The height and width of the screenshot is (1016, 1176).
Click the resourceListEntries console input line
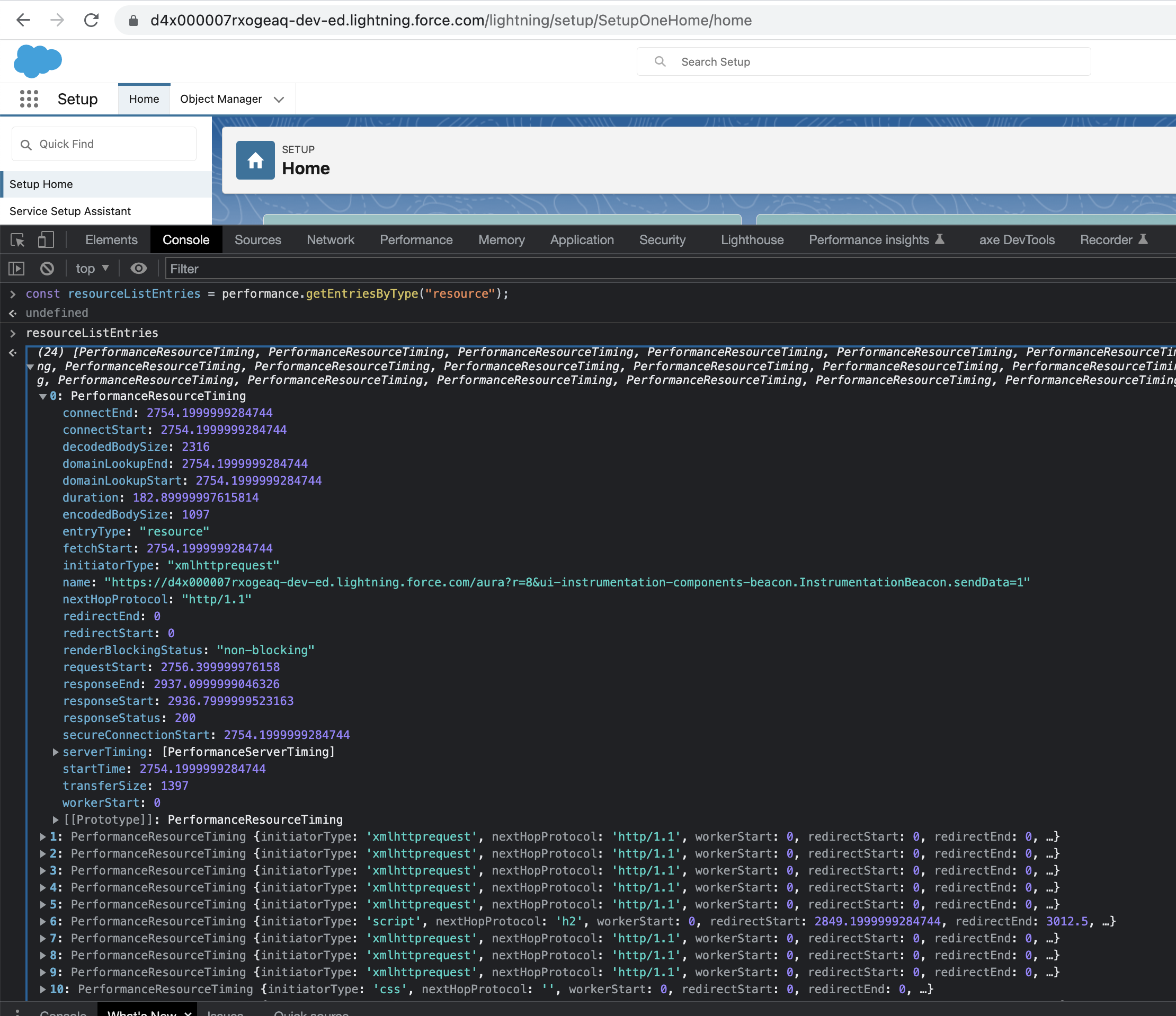click(92, 333)
